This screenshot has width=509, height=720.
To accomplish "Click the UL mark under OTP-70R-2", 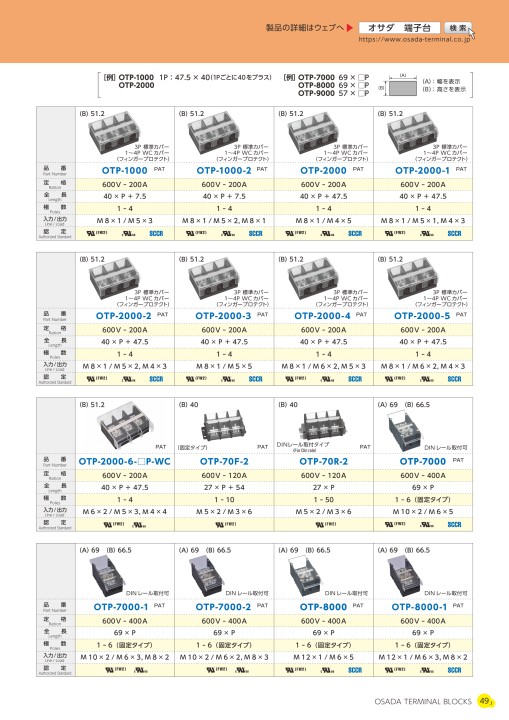I will click(325, 524).
